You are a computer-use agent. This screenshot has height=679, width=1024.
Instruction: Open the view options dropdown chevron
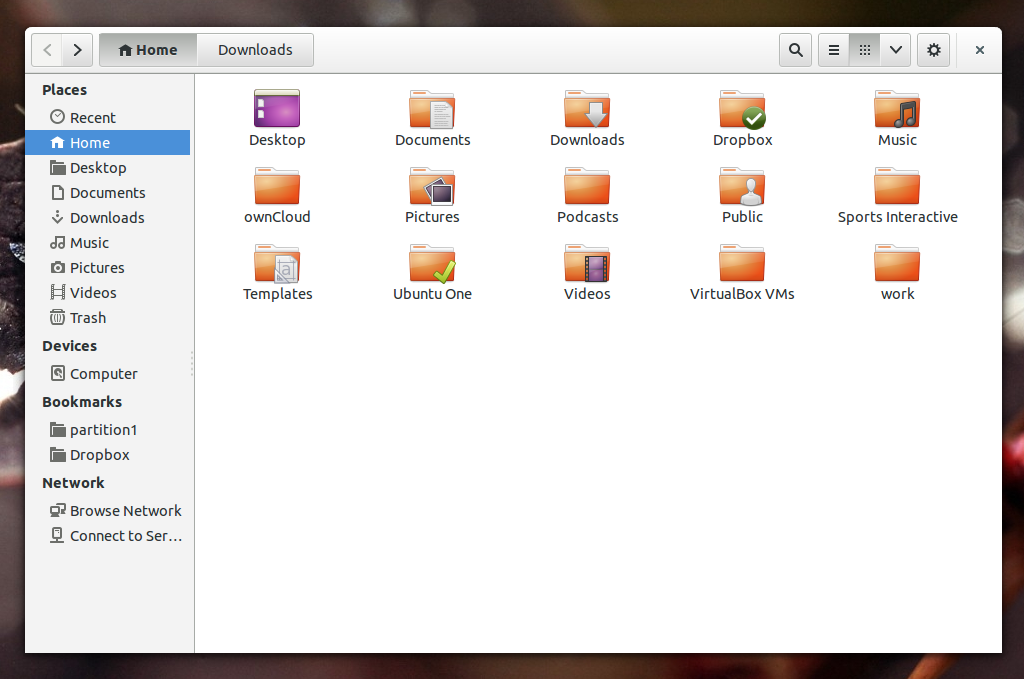[895, 49]
